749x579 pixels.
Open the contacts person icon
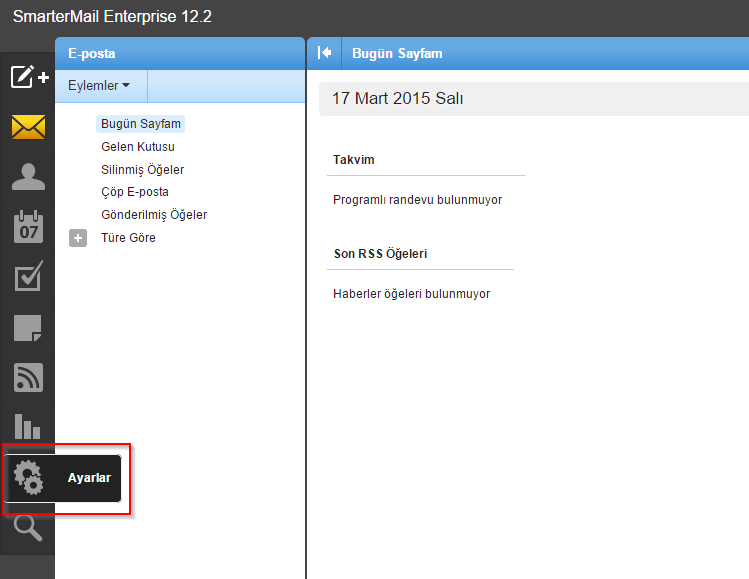(x=28, y=177)
